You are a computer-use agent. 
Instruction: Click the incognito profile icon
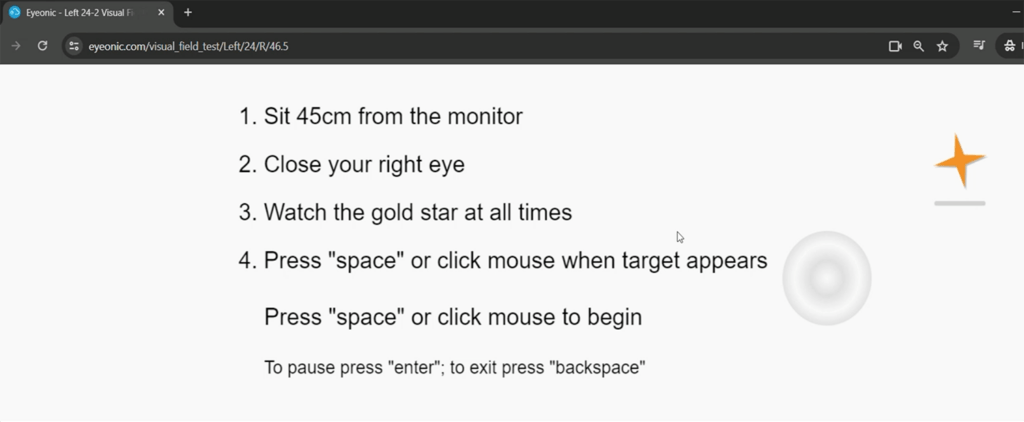tap(1010, 46)
